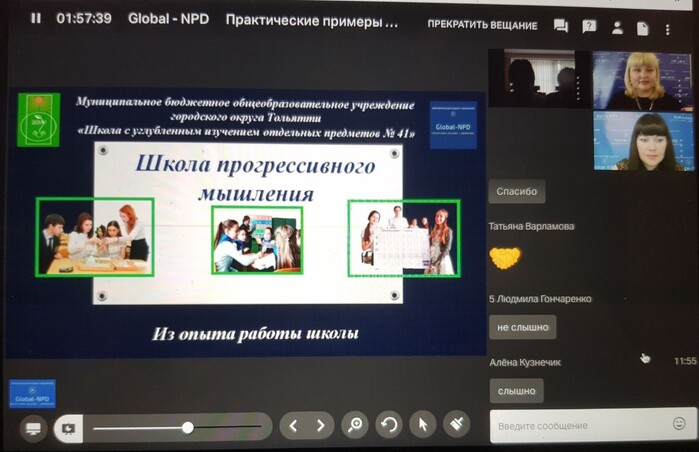
Task: Click the yellow heart emoji message
Action: click(505, 258)
